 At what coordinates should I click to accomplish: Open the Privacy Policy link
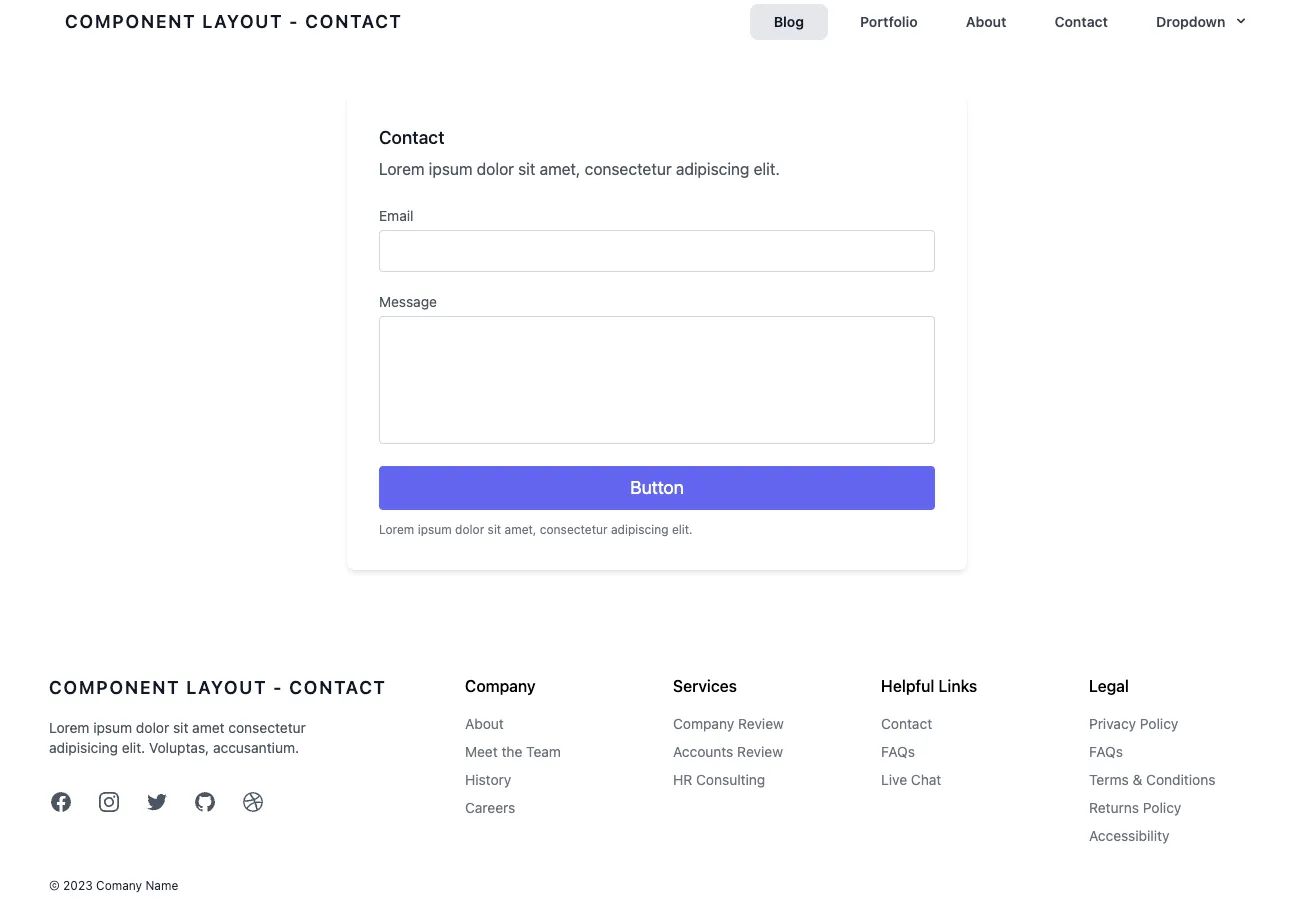pos(1133,724)
